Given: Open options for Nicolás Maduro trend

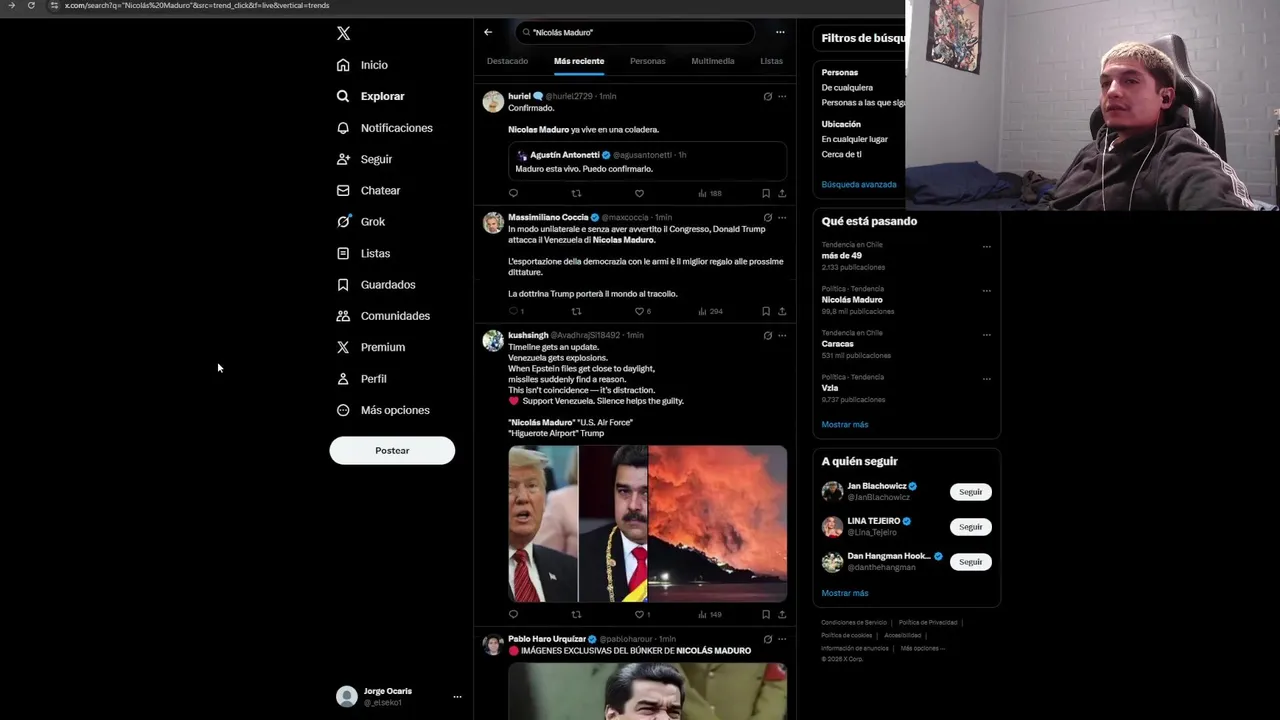Looking at the screenshot, I should point(986,291).
